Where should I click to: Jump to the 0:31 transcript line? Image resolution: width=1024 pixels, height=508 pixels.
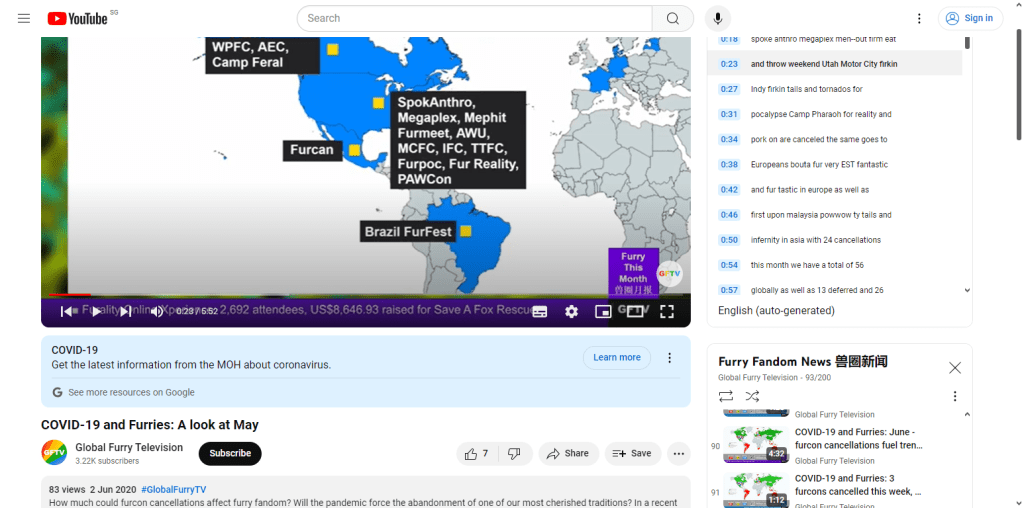coord(729,114)
